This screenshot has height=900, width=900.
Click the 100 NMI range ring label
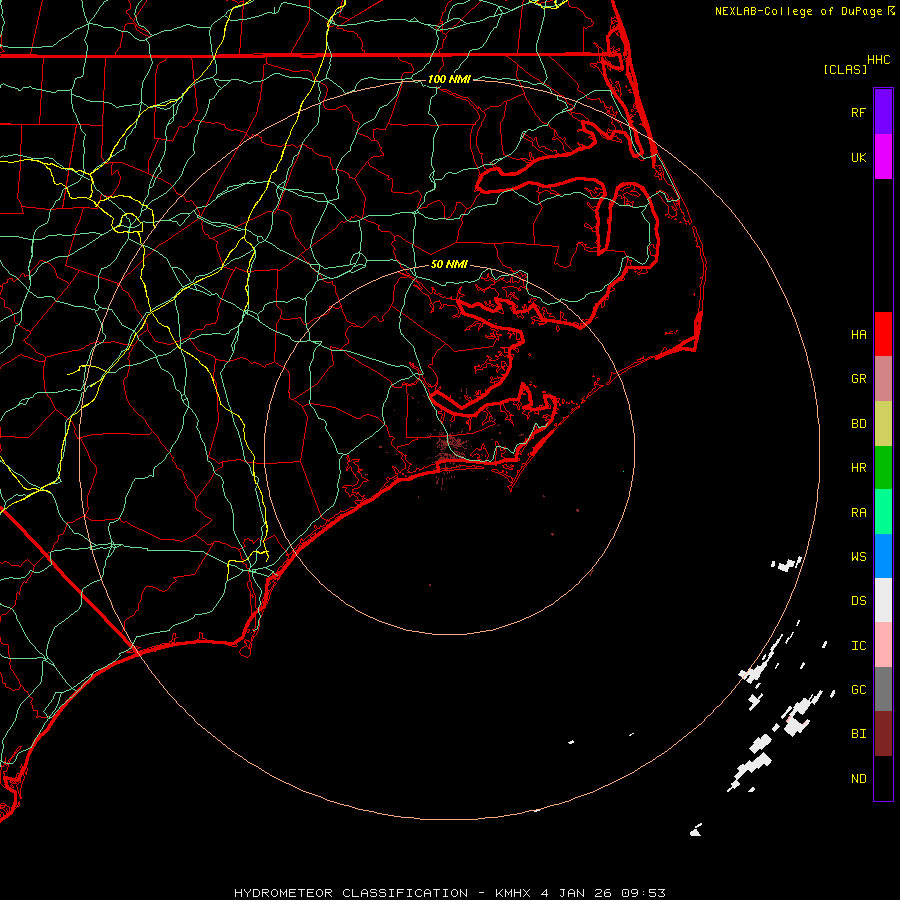pos(449,79)
